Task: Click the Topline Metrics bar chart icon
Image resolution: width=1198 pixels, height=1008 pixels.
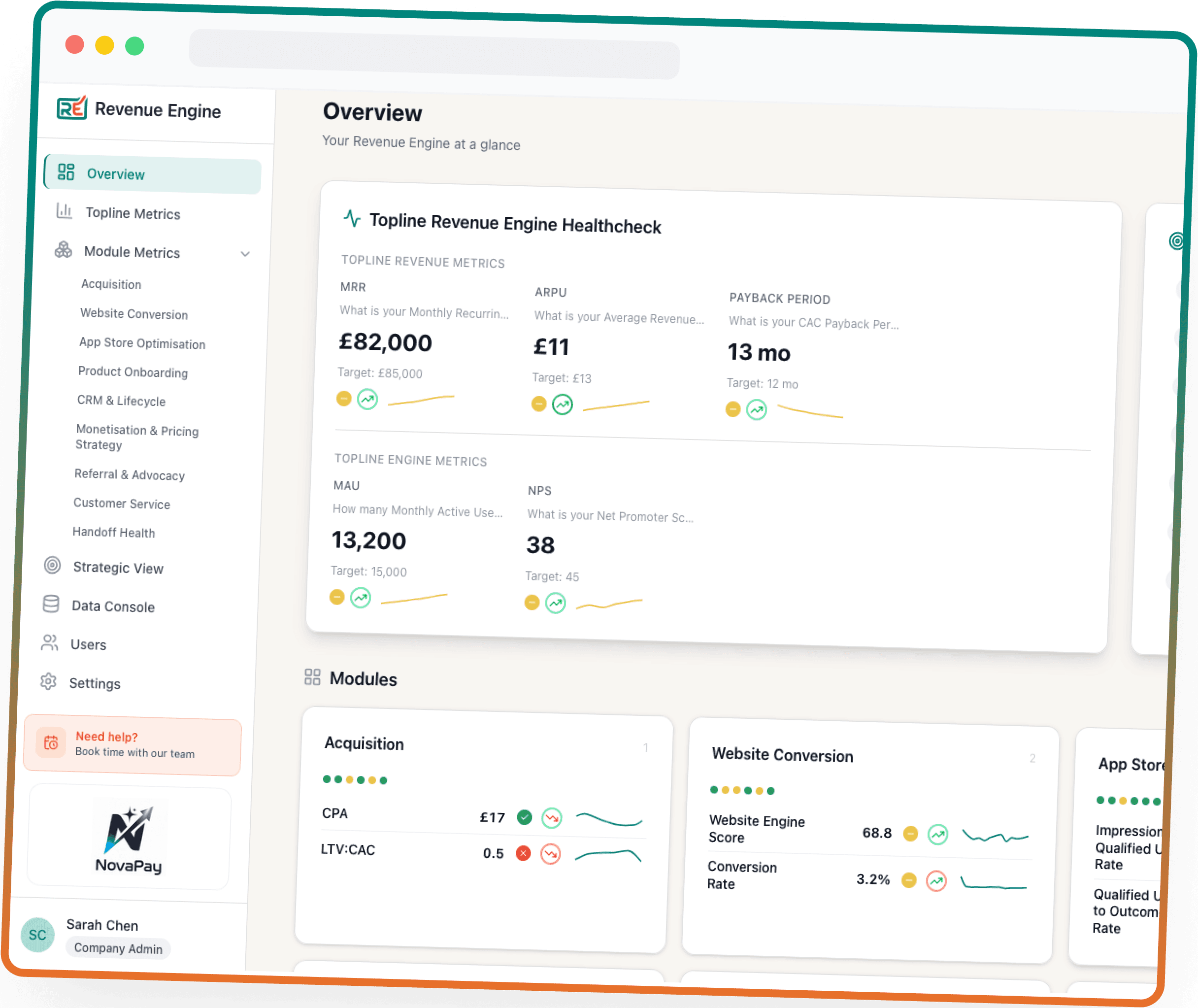Action: [x=64, y=211]
